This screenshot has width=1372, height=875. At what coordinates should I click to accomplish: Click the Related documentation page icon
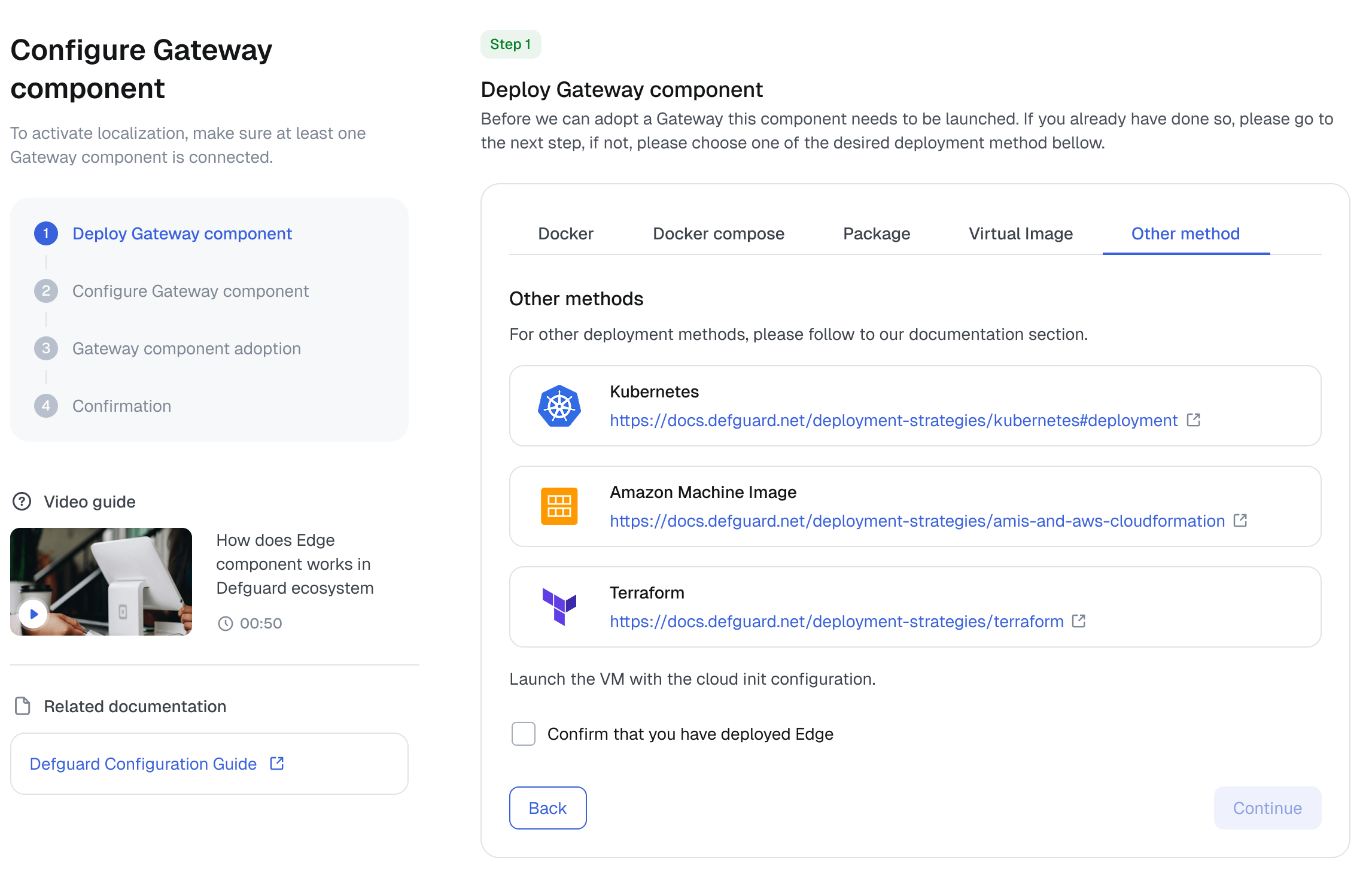point(22,706)
